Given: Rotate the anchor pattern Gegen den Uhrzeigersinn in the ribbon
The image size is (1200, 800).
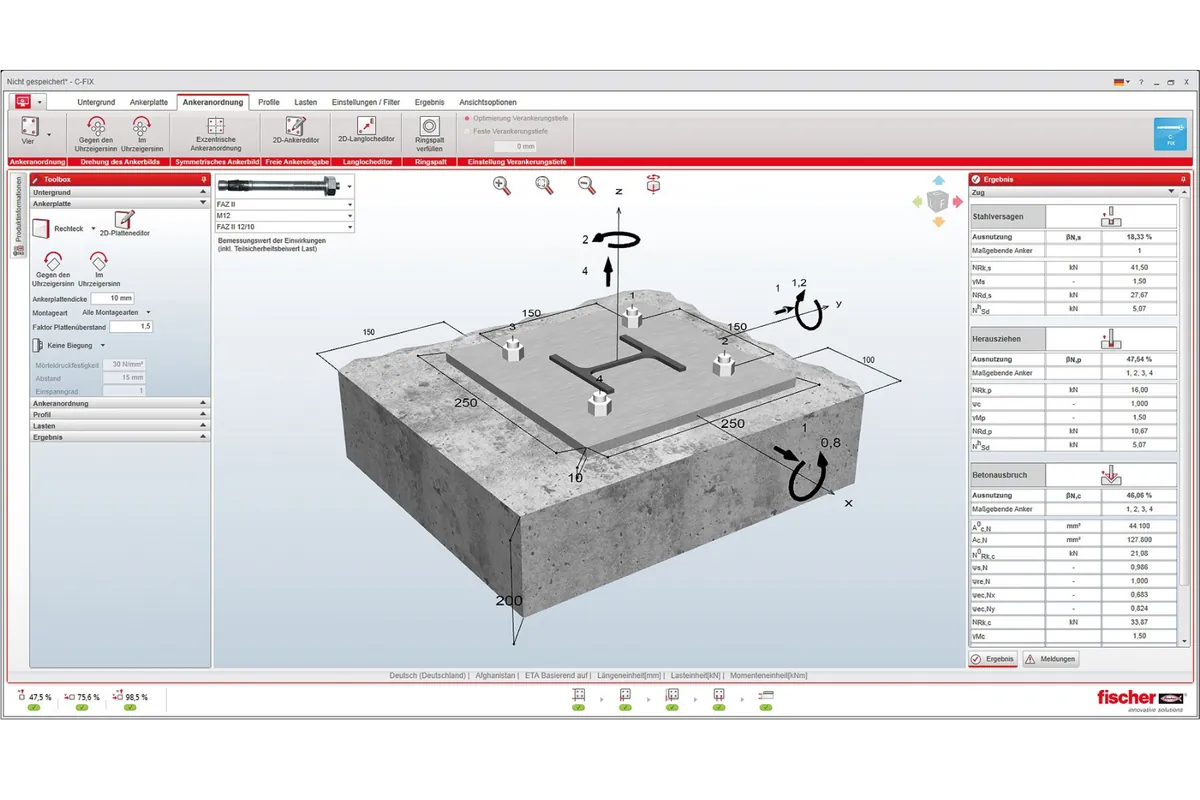Looking at the screenshot, I should 96,133.
